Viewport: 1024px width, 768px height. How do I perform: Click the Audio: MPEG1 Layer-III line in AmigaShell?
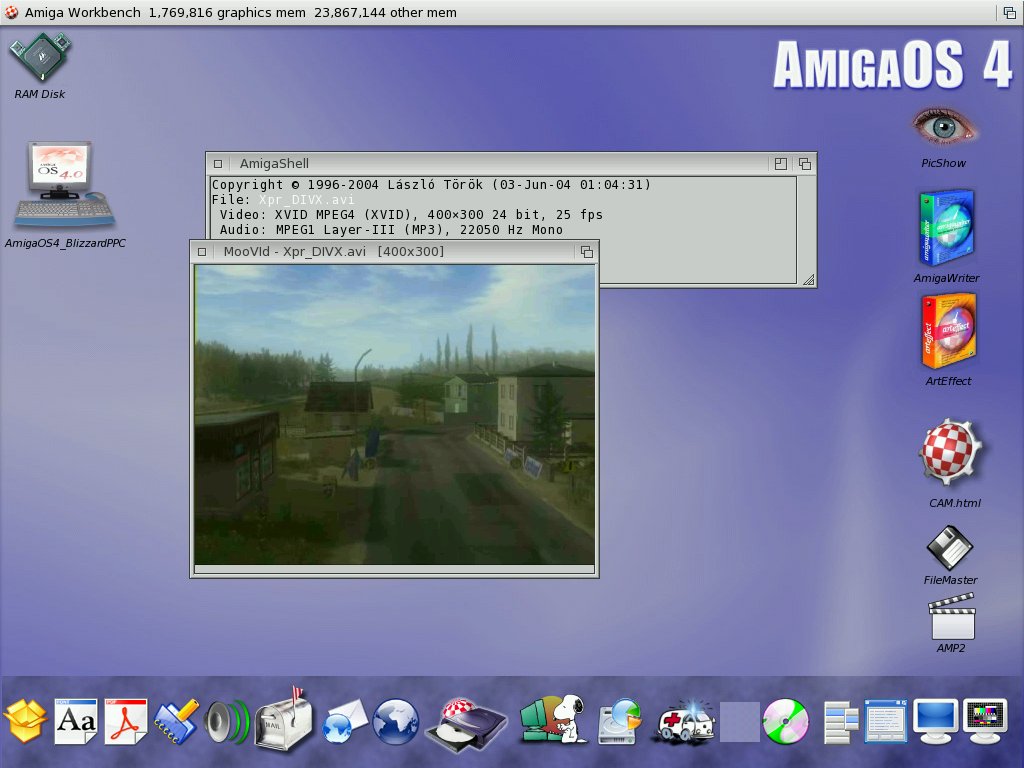tap(391, 230)
